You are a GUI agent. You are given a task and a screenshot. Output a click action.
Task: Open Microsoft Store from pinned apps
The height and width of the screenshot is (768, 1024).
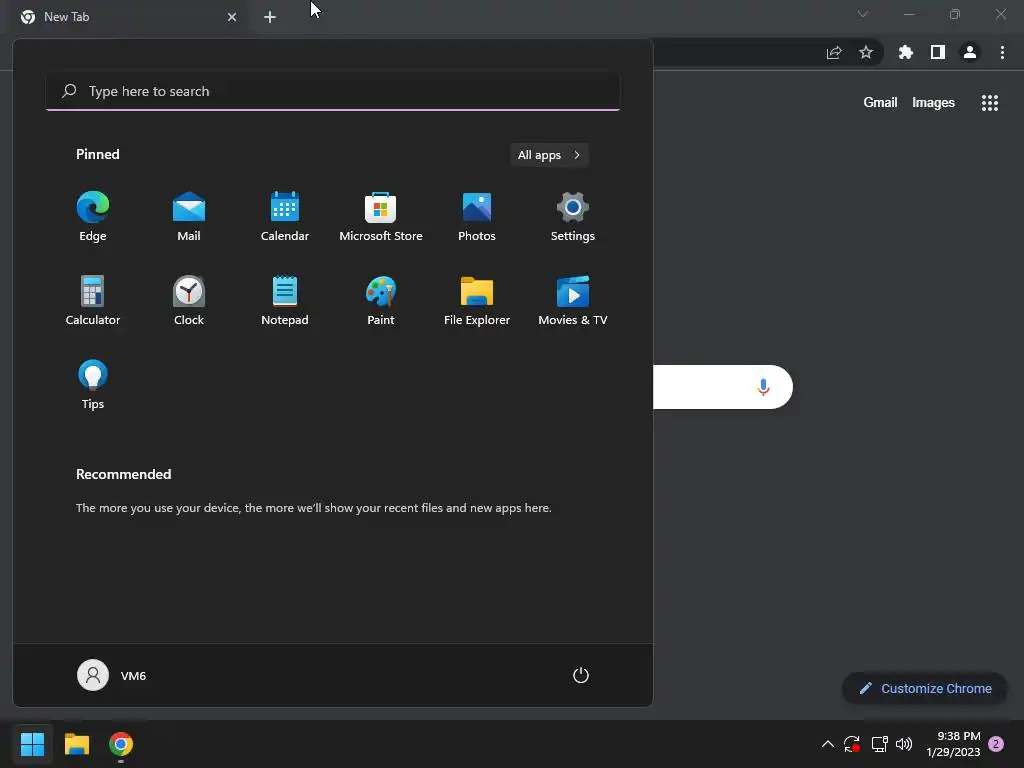coord(381,217)
